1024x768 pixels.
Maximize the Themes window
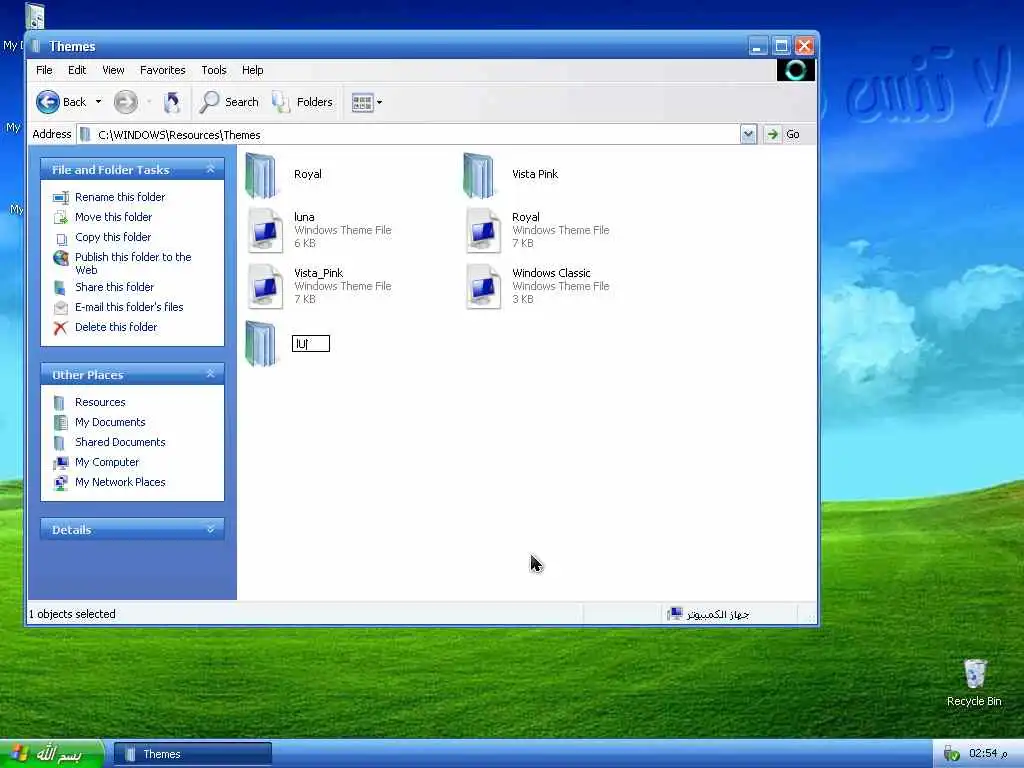tap(781, 46)
